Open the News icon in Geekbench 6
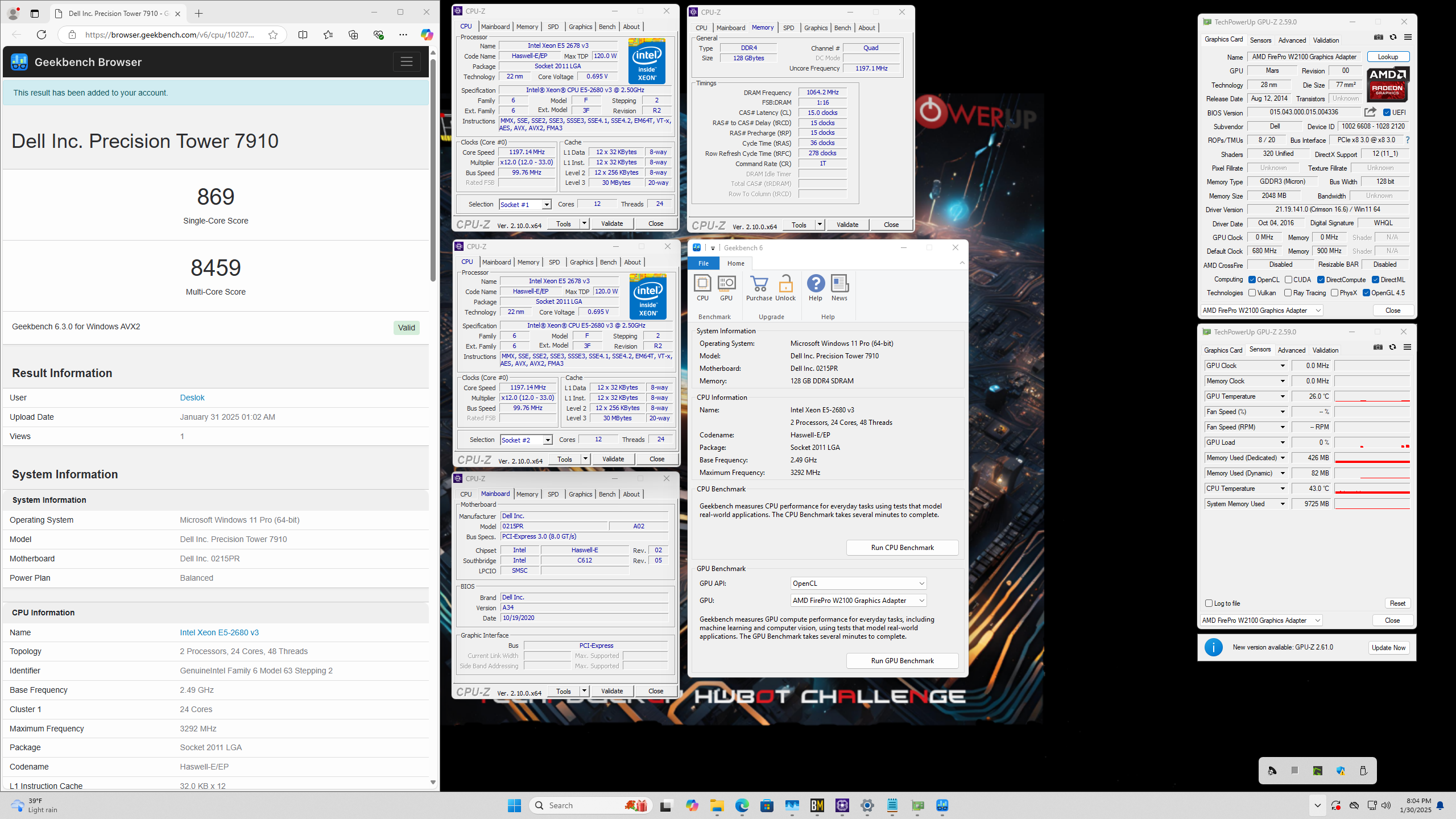 pyautogui.click(x=839, y=288)
